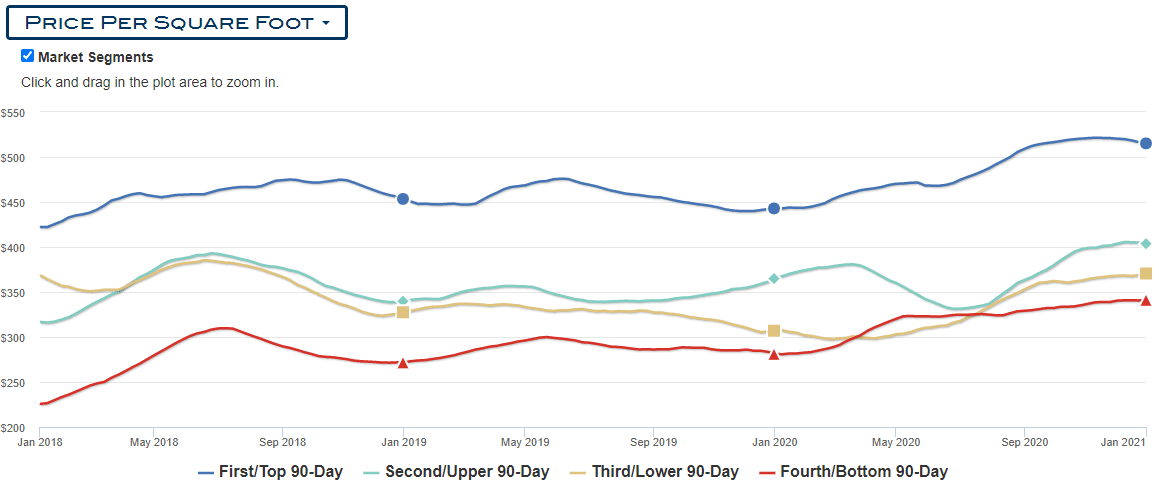Click tan square marker at Jan 2019
Image resolution: width=1159 pixels, height=493 pixels.
[x=403, y=312]
